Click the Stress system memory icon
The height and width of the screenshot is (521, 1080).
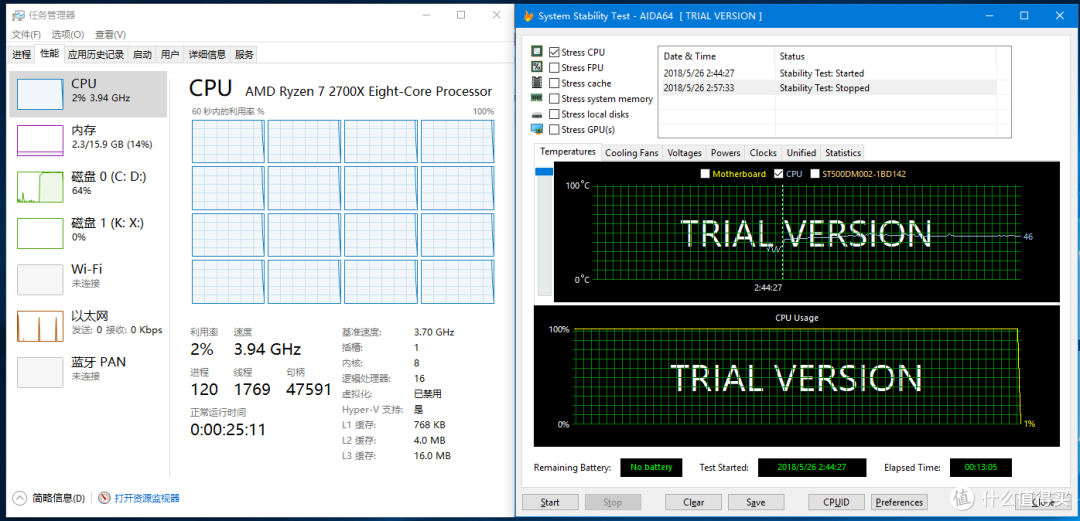point(537,99)
